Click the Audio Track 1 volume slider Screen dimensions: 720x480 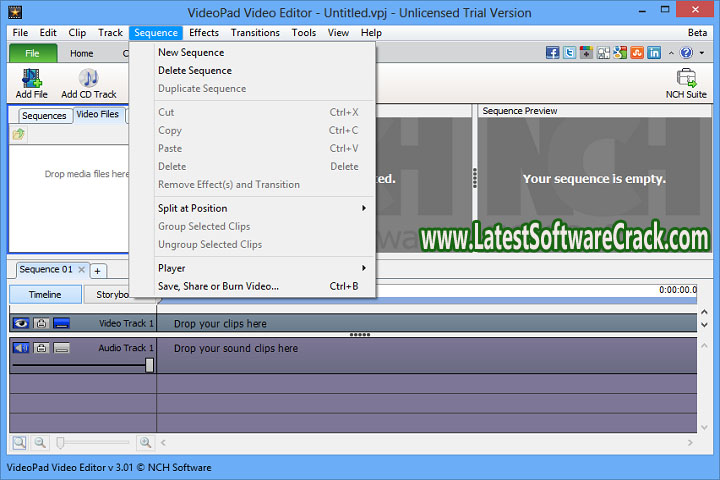tap(149, 365)
